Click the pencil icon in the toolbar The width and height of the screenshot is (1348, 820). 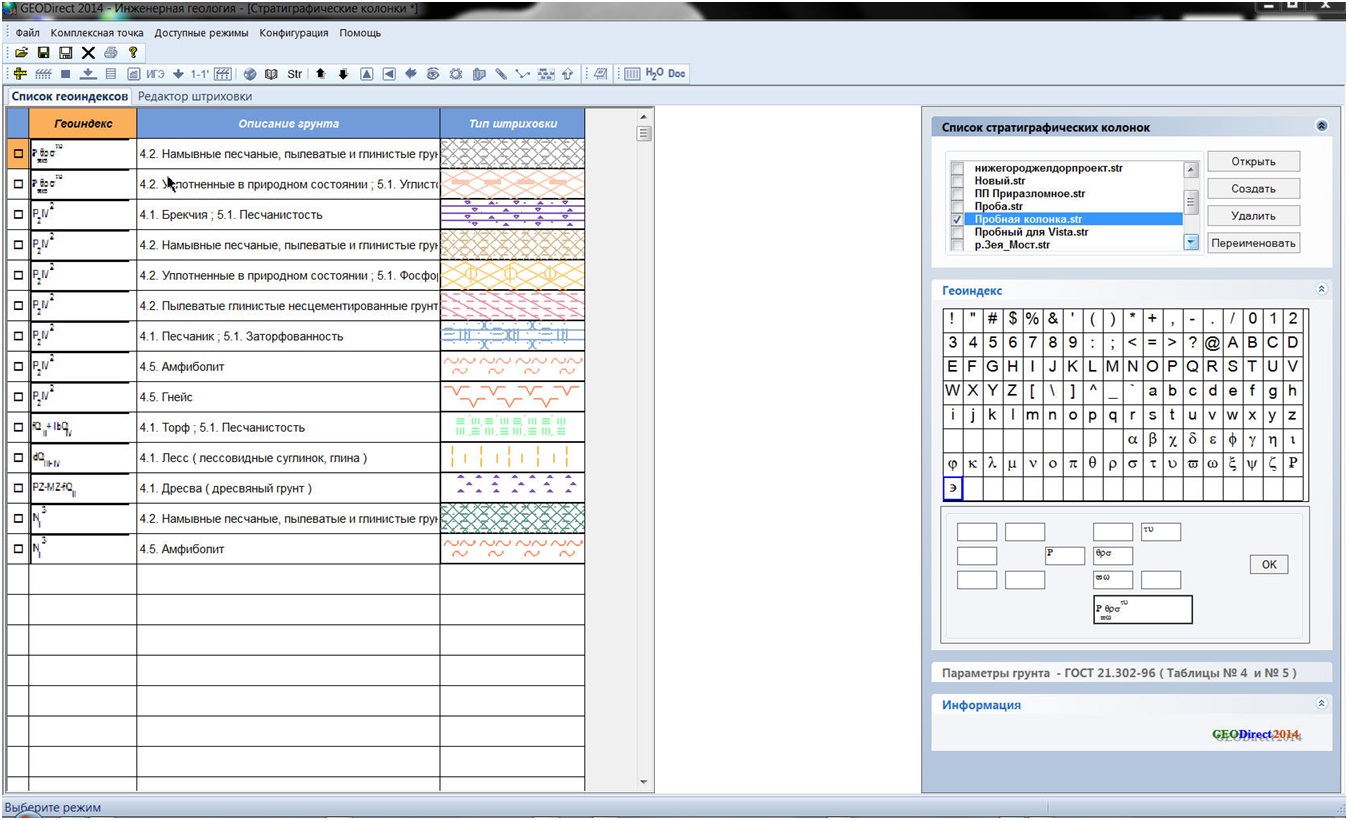tap(500, 74)
